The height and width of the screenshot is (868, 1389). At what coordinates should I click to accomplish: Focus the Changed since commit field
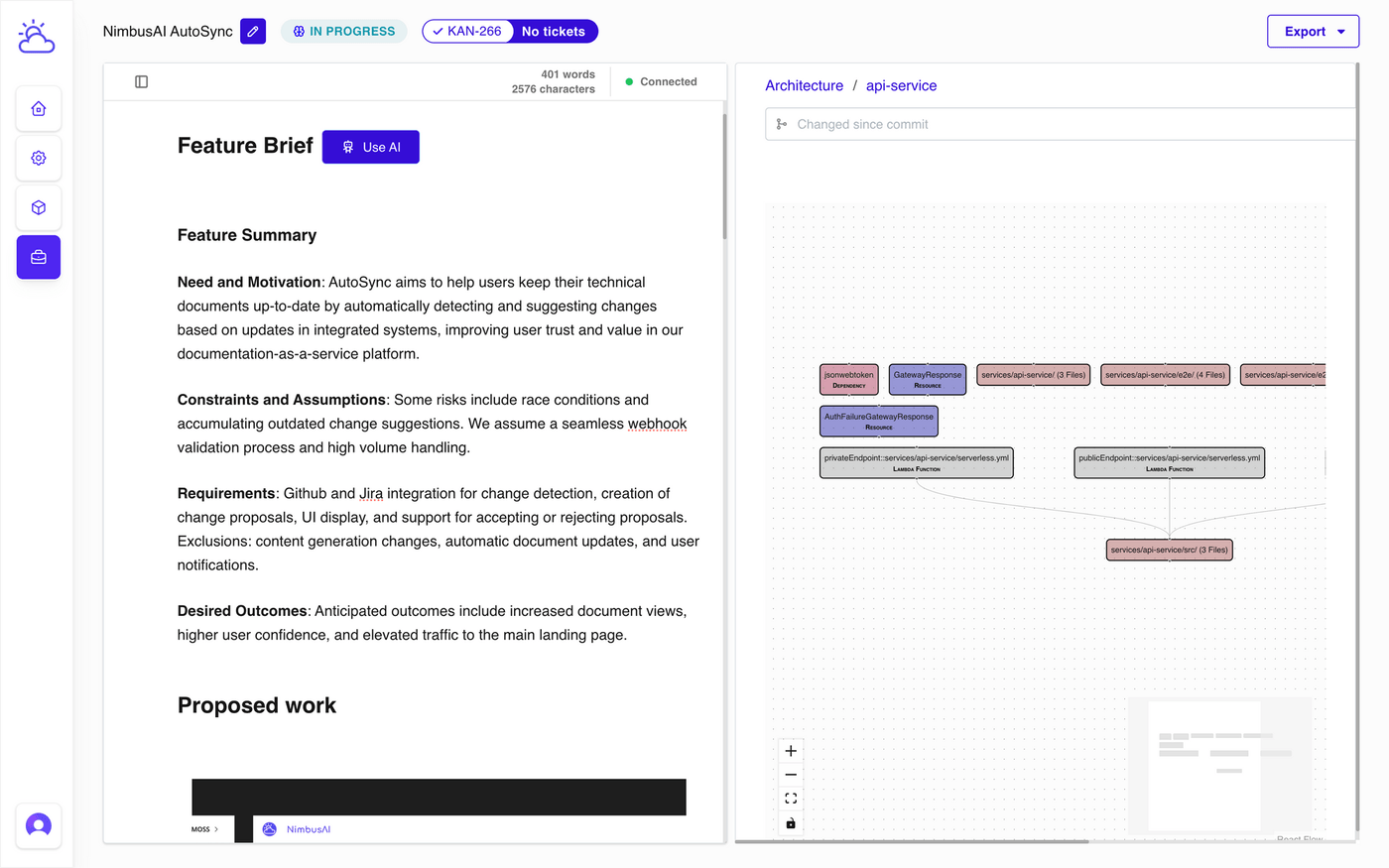point(1060,125)
